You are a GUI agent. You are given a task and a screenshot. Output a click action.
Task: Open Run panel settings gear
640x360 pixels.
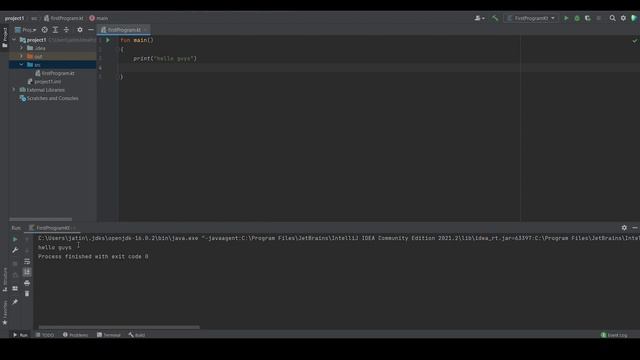coord(624,228)
